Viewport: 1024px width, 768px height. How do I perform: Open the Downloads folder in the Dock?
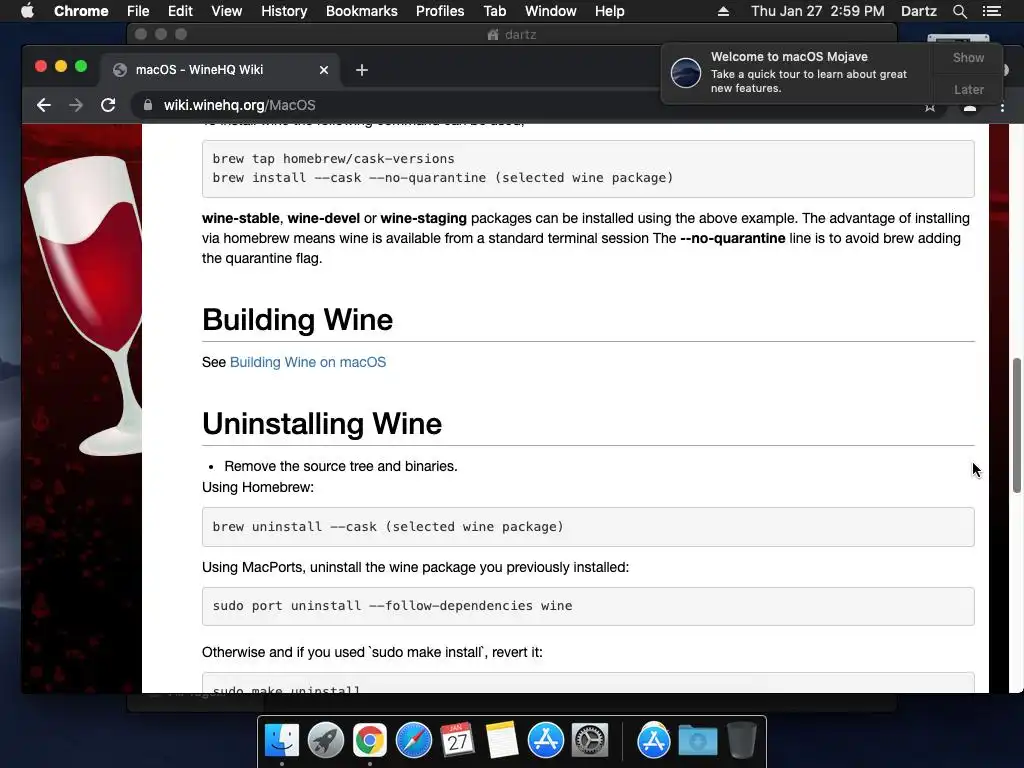click(697, 741)
